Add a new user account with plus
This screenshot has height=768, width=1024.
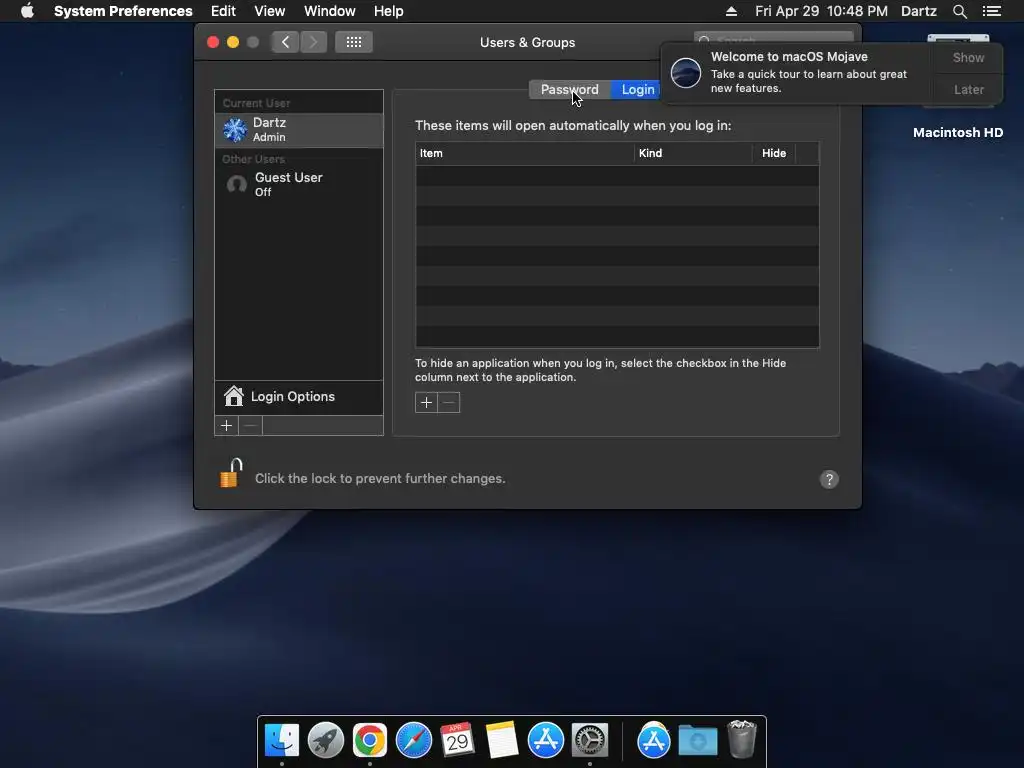[x=227, y=426]
